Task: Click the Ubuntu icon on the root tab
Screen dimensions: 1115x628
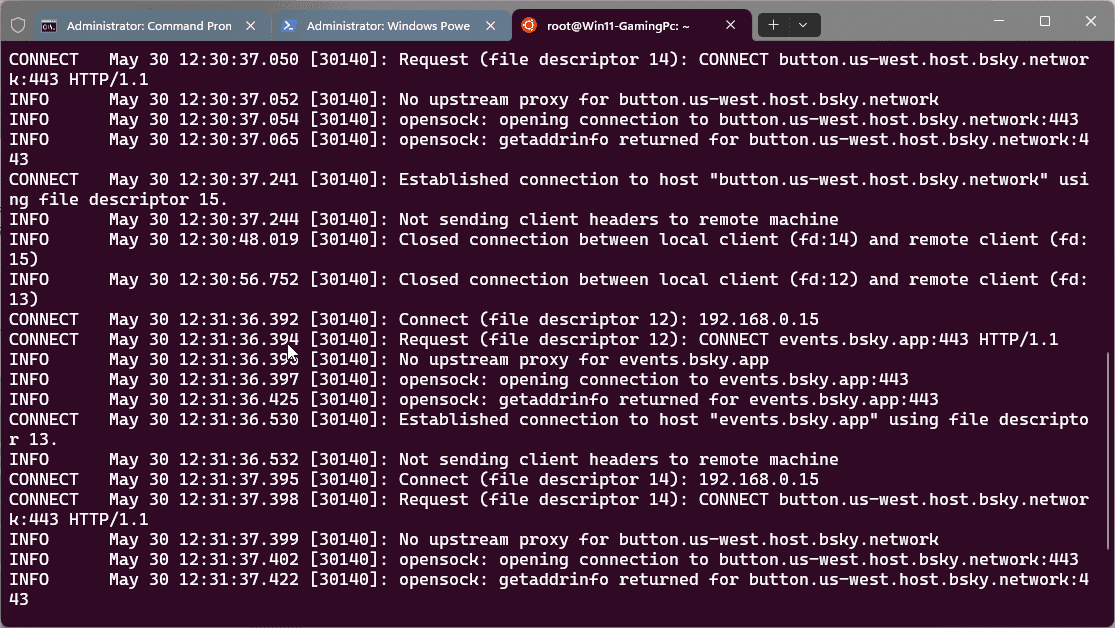Action: [x=531, y=26]
